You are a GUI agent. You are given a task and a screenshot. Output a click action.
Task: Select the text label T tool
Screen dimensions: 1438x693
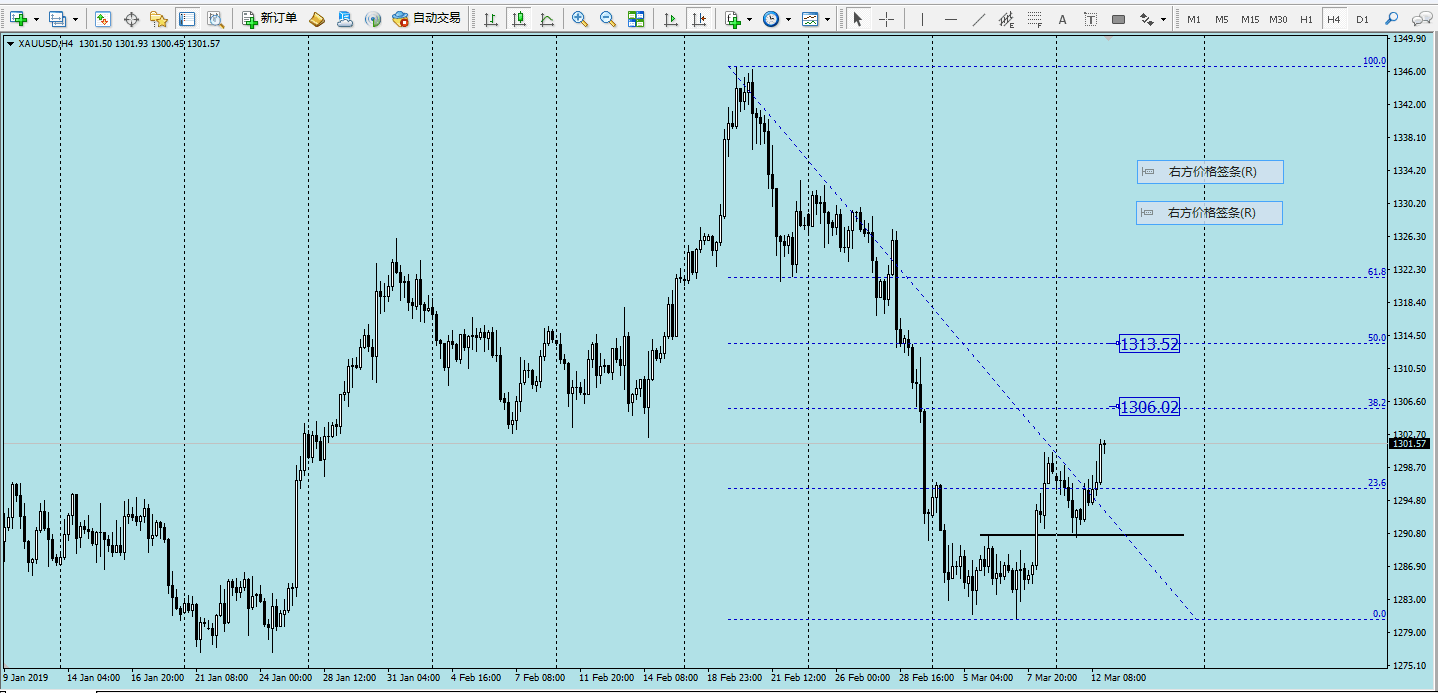point(1090,19)
